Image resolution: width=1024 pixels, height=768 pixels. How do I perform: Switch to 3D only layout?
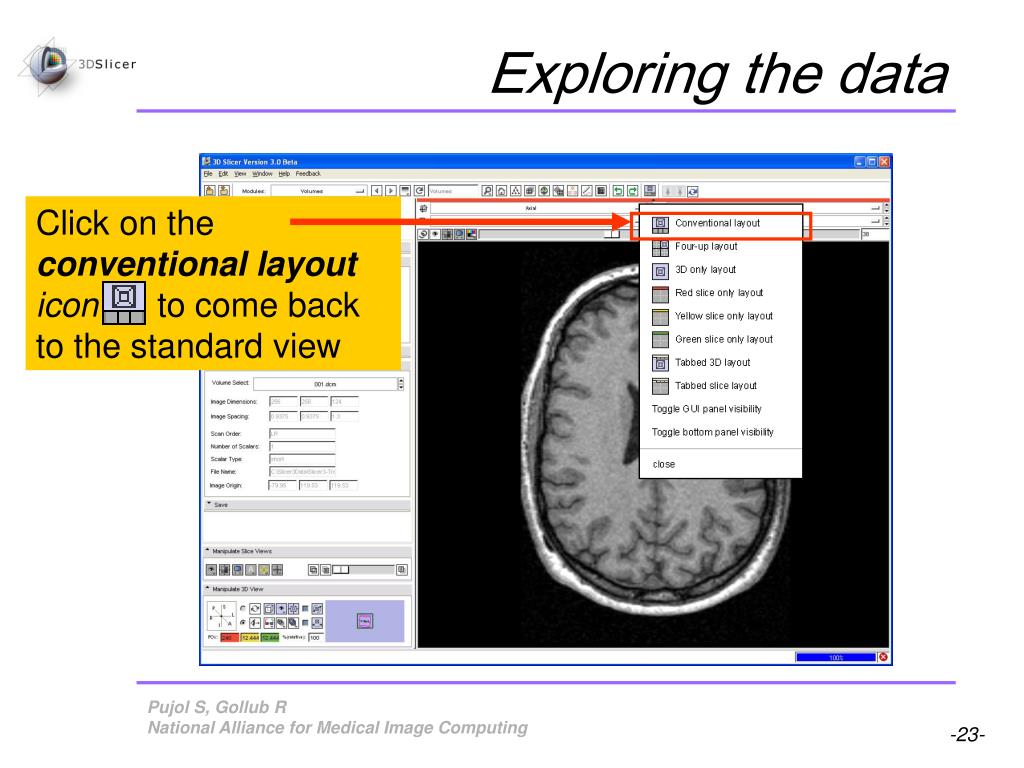pyautogui.click(x=720, y=270)
